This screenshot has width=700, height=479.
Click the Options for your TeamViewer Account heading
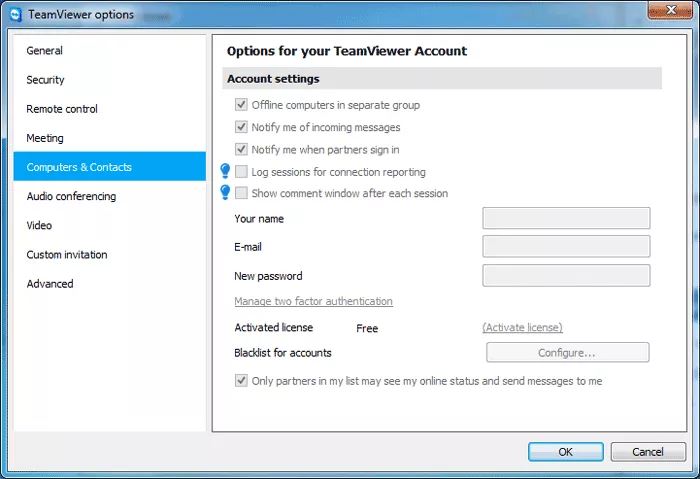[x=347, y=51]
